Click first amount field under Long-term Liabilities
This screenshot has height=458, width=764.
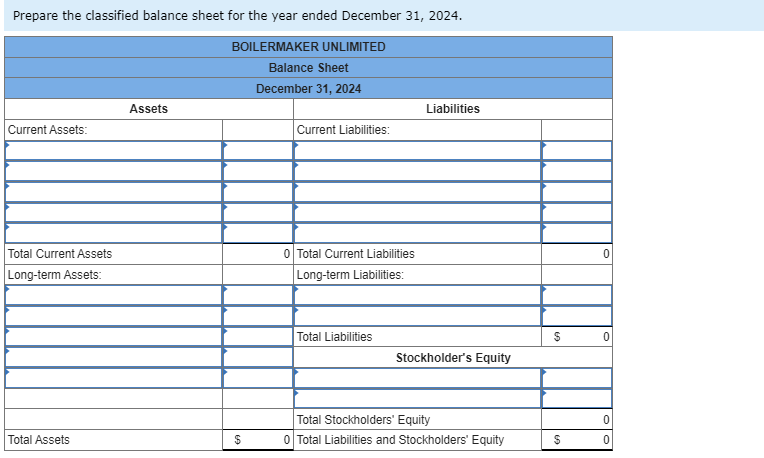coord(577,295)
